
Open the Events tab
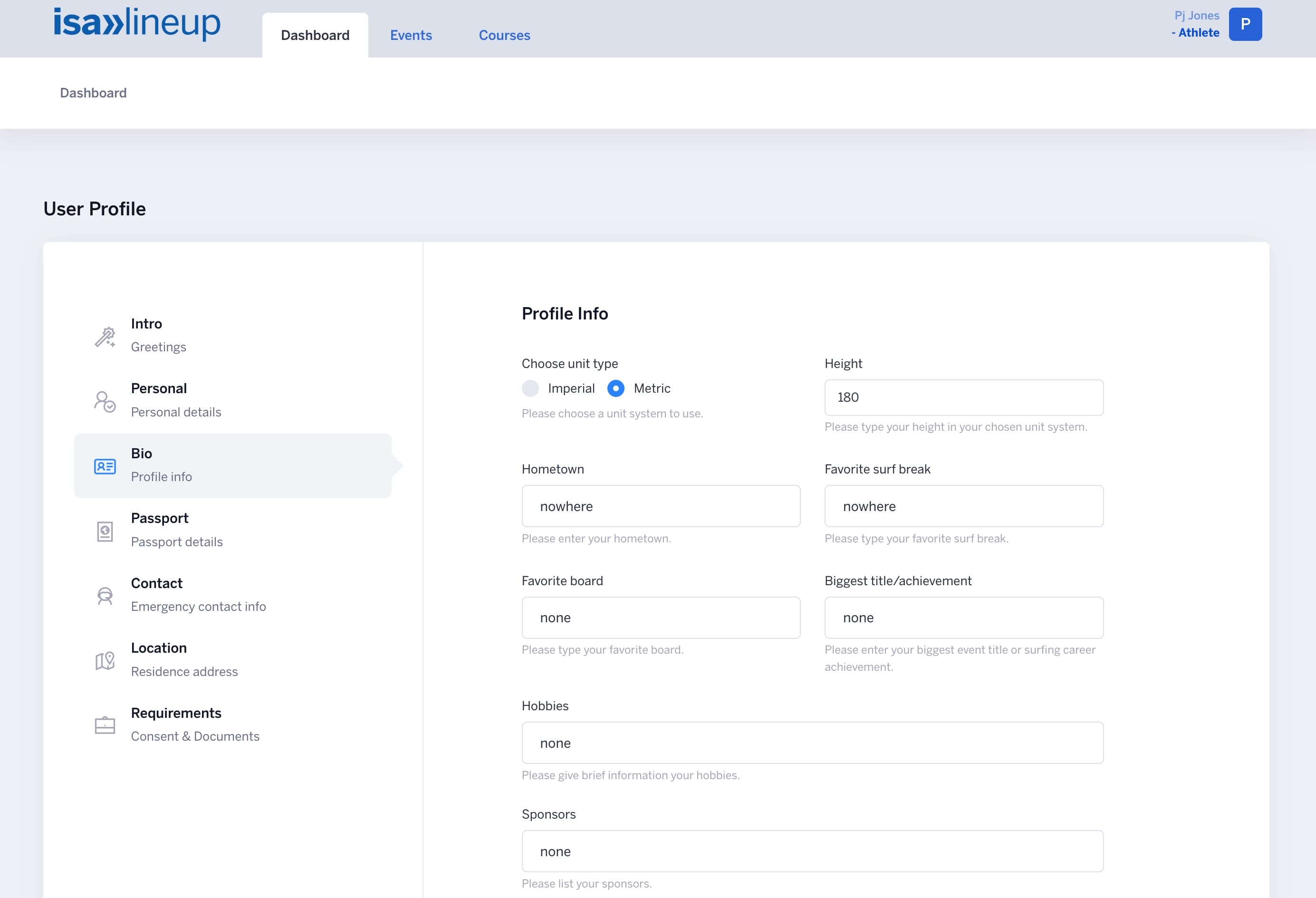pos(411,35)
